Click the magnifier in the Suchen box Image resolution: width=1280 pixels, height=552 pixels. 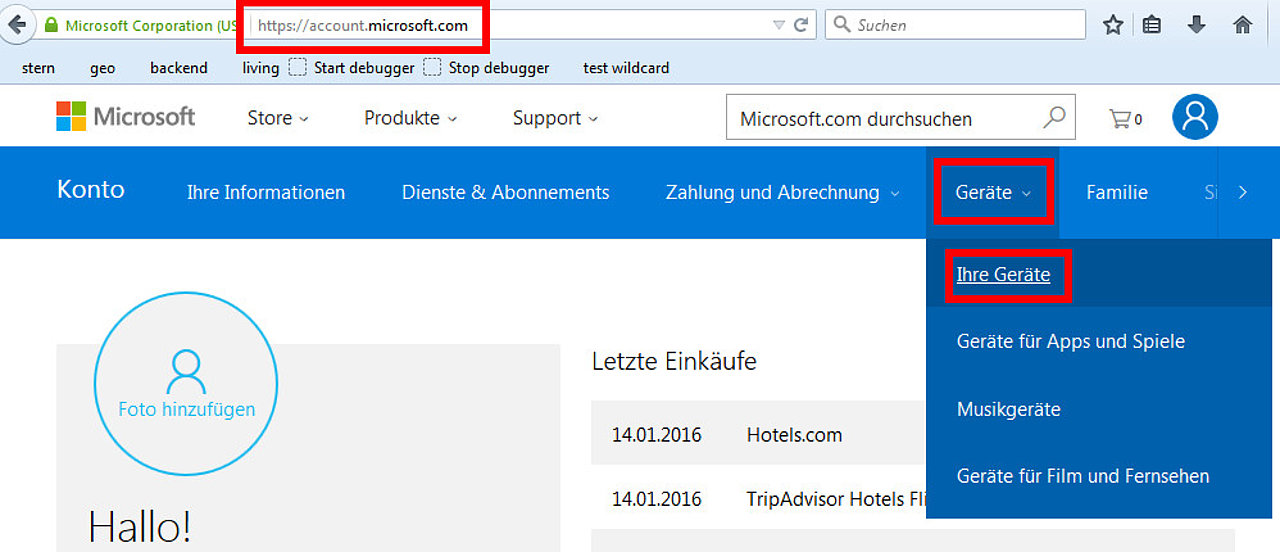(x=842, y=25)
